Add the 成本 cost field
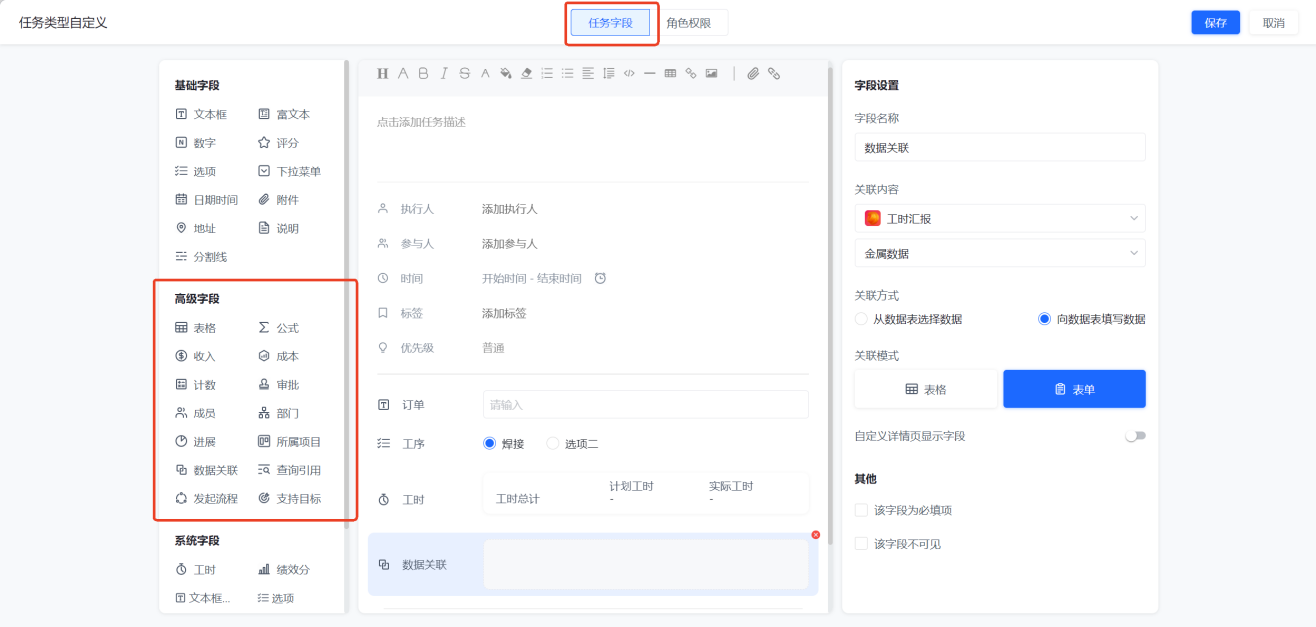The height and width of the screenshot is (627, 1316). (x=278, y=356)
